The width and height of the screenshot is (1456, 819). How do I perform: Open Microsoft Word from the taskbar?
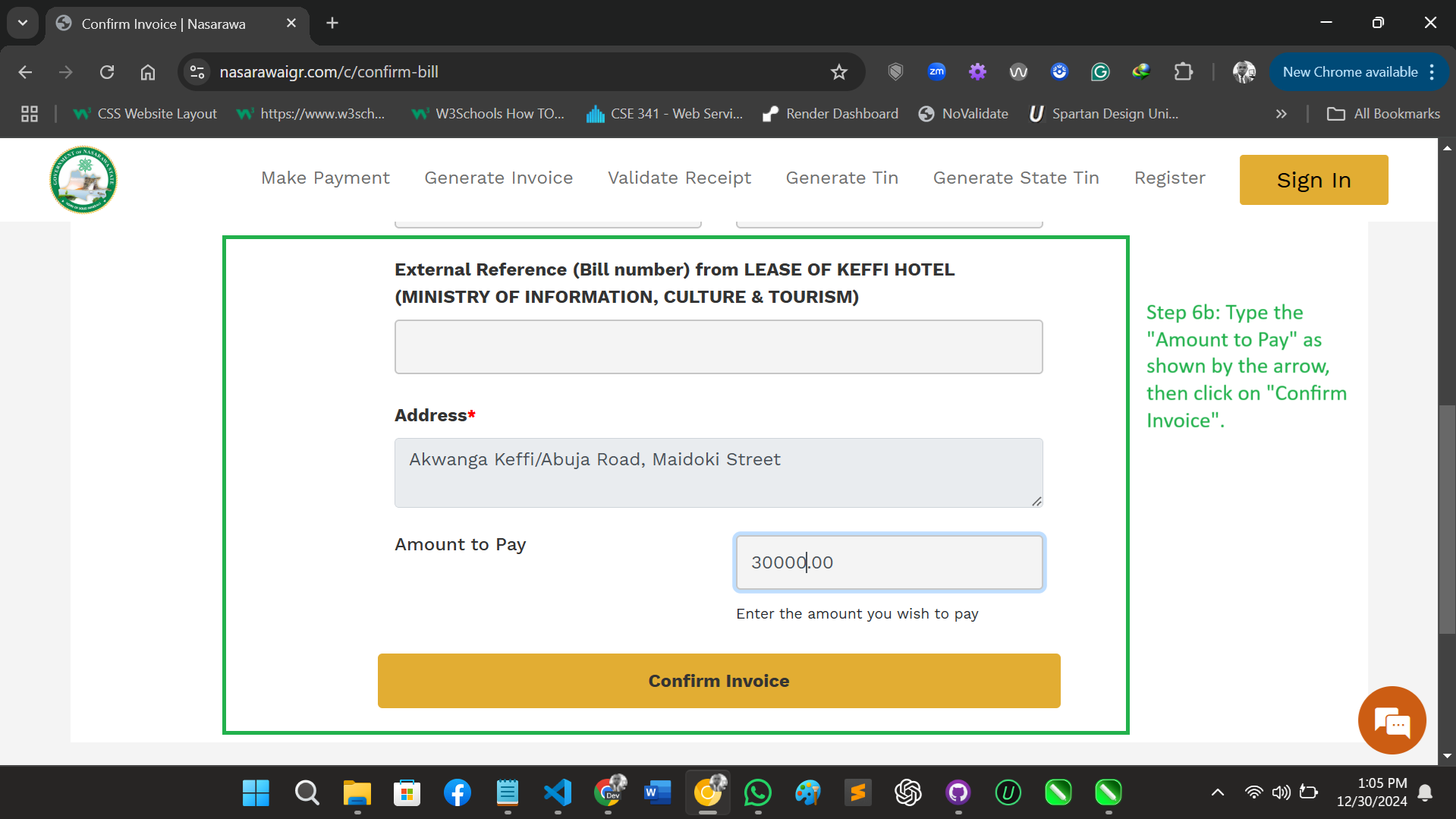pyautogui.click(x=658, y=793)
